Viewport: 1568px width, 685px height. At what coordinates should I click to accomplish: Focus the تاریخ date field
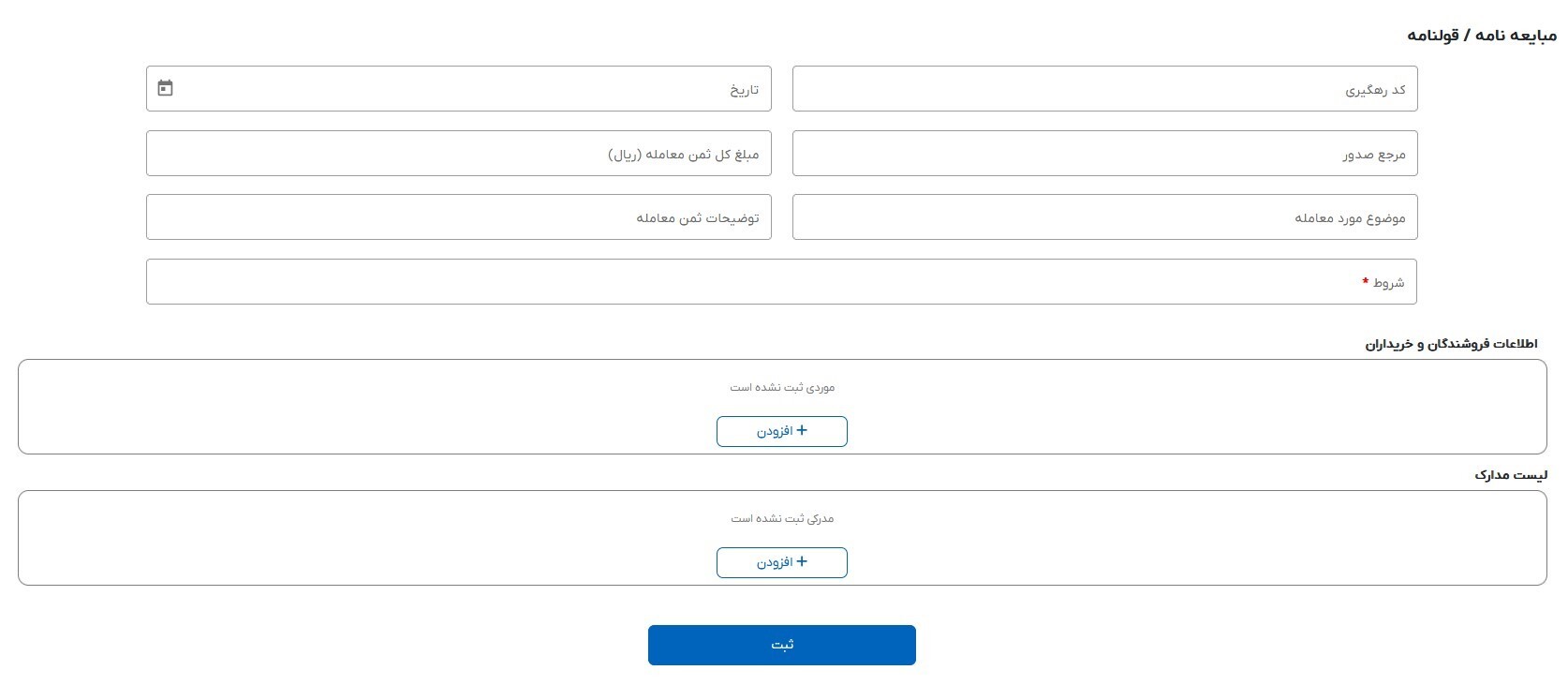(x=459, y=89)
